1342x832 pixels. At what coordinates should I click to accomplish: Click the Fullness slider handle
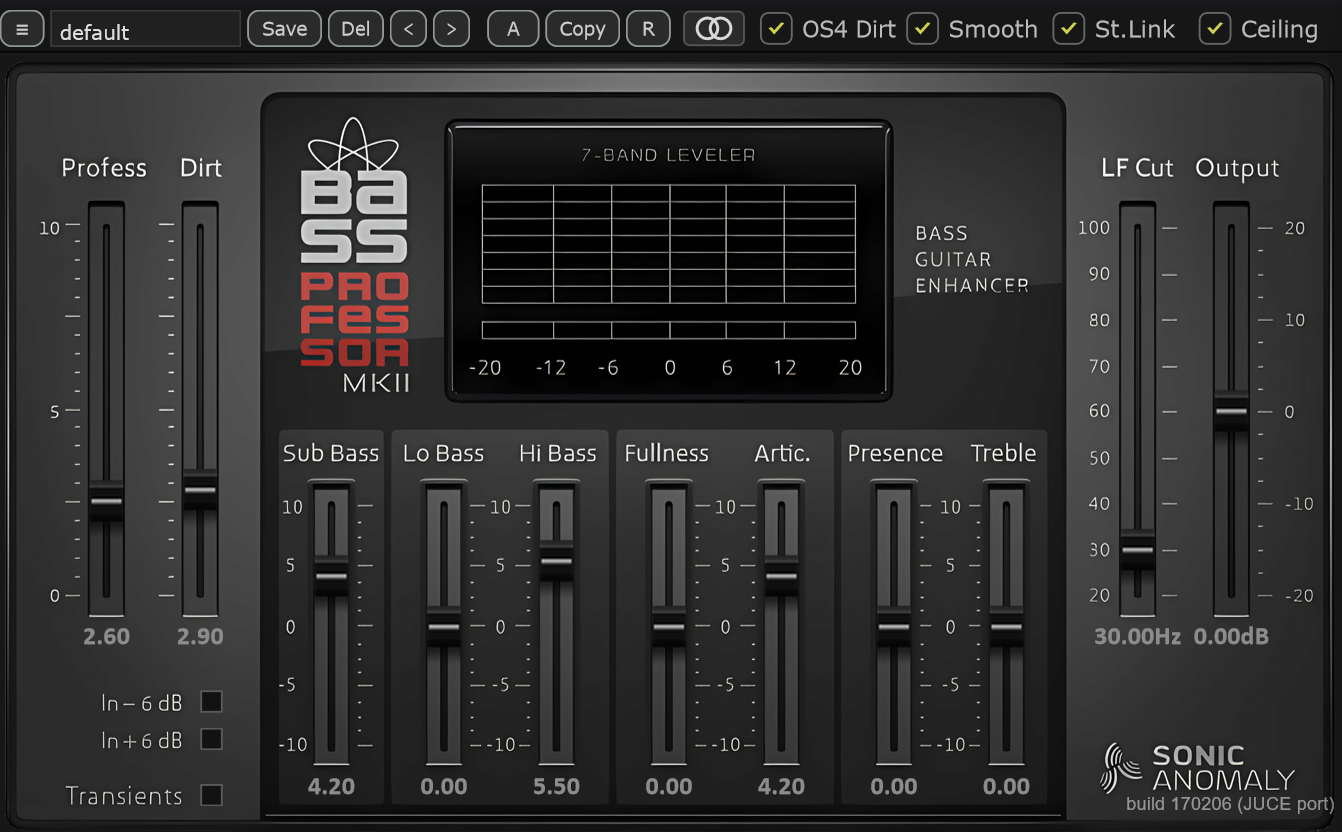669,627
